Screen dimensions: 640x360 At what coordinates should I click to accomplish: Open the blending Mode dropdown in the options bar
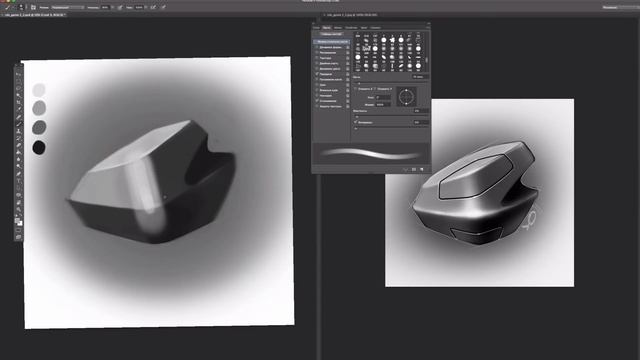point(68,7)
